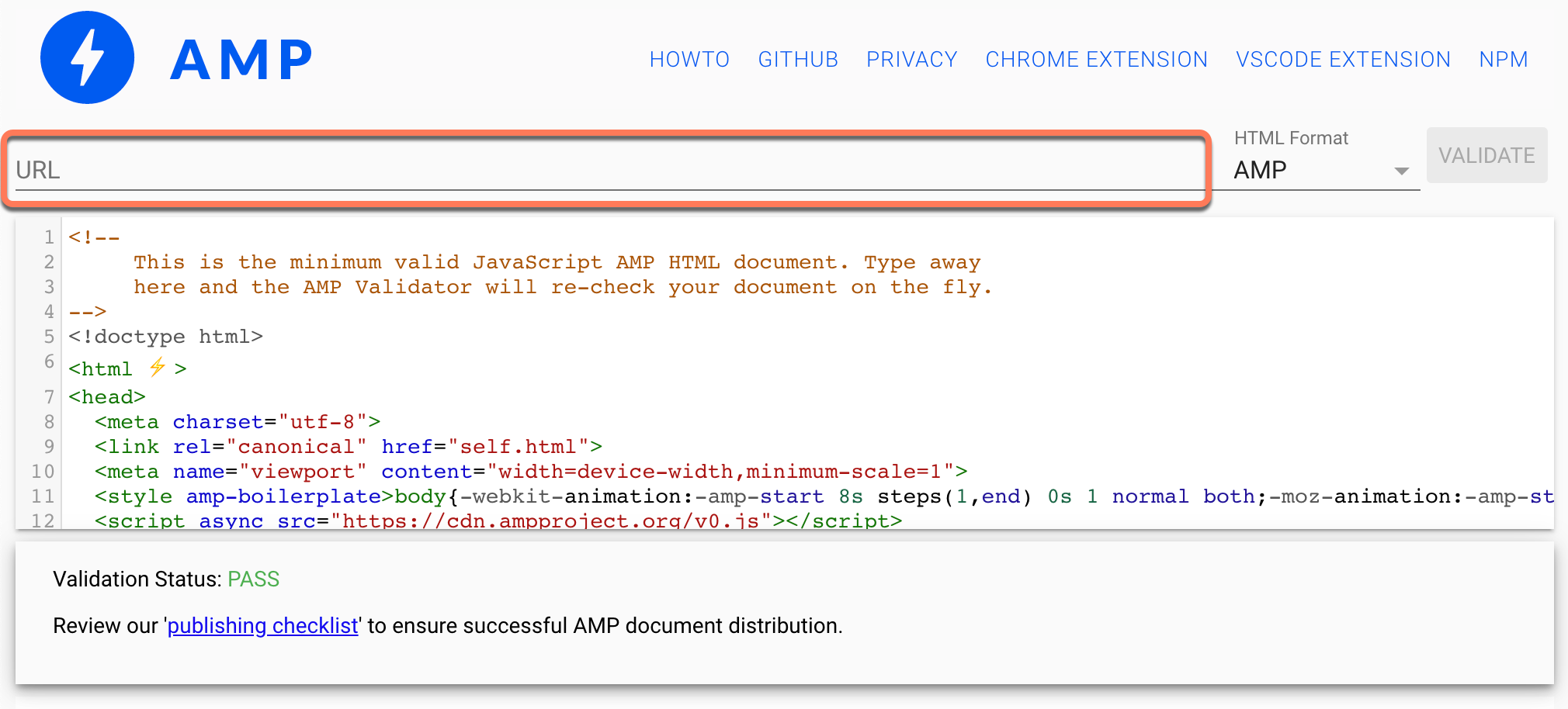Click the '<head>' tag line
The height and width of the screenshot is (709, 1568).
[107, 397]
